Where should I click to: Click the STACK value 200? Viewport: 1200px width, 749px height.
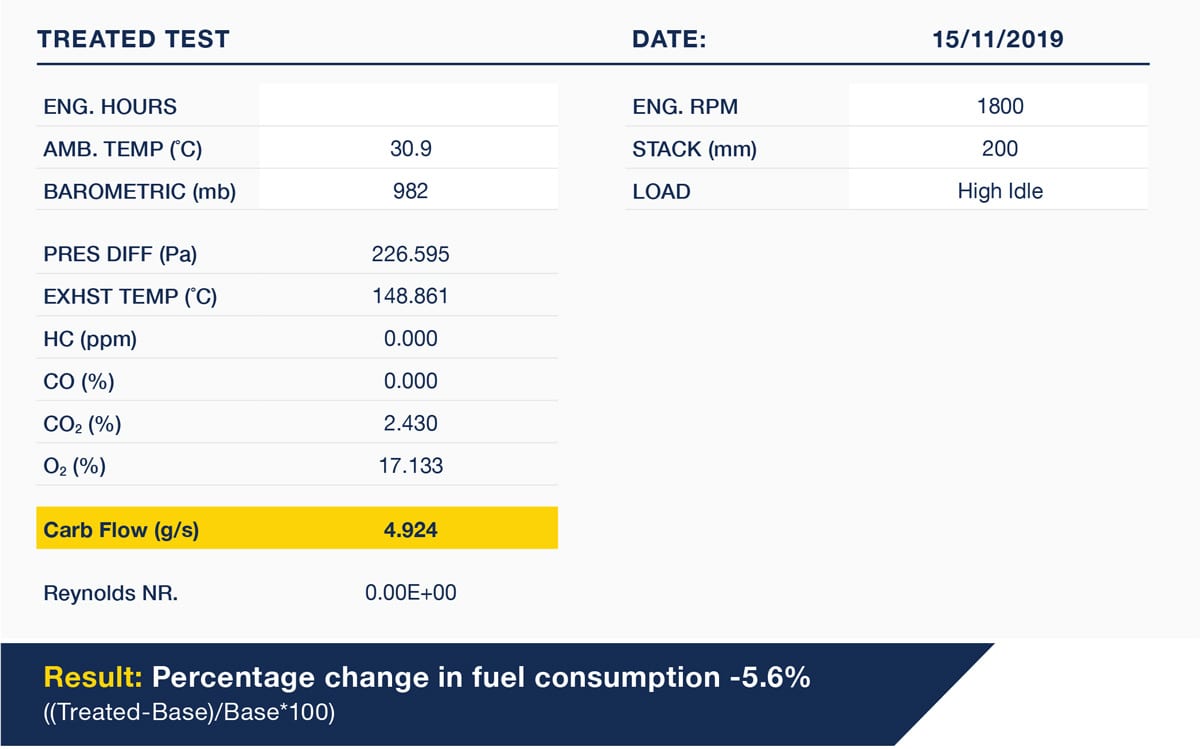[x=999, y=149]
